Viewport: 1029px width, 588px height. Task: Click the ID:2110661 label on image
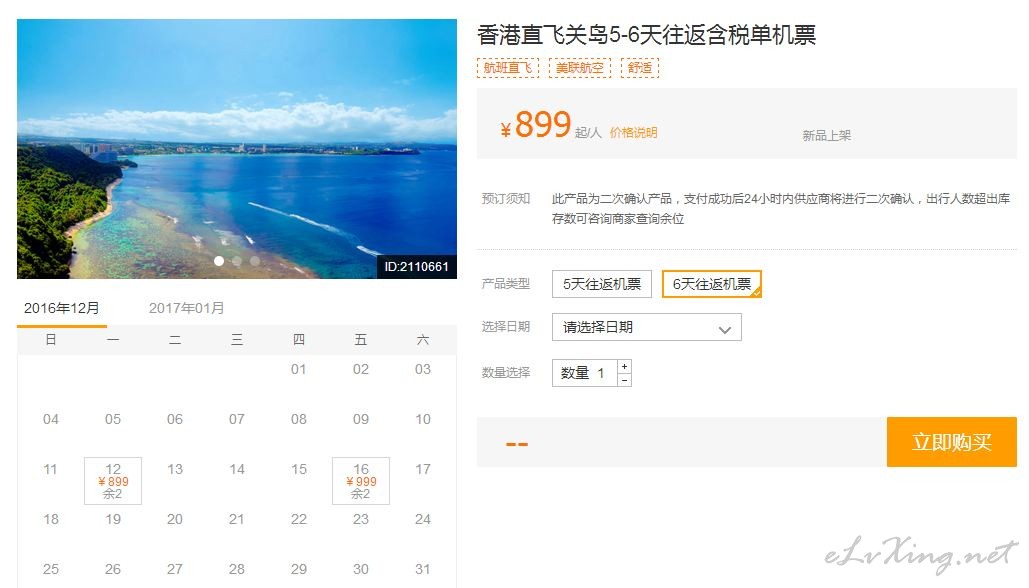[417, 266]
